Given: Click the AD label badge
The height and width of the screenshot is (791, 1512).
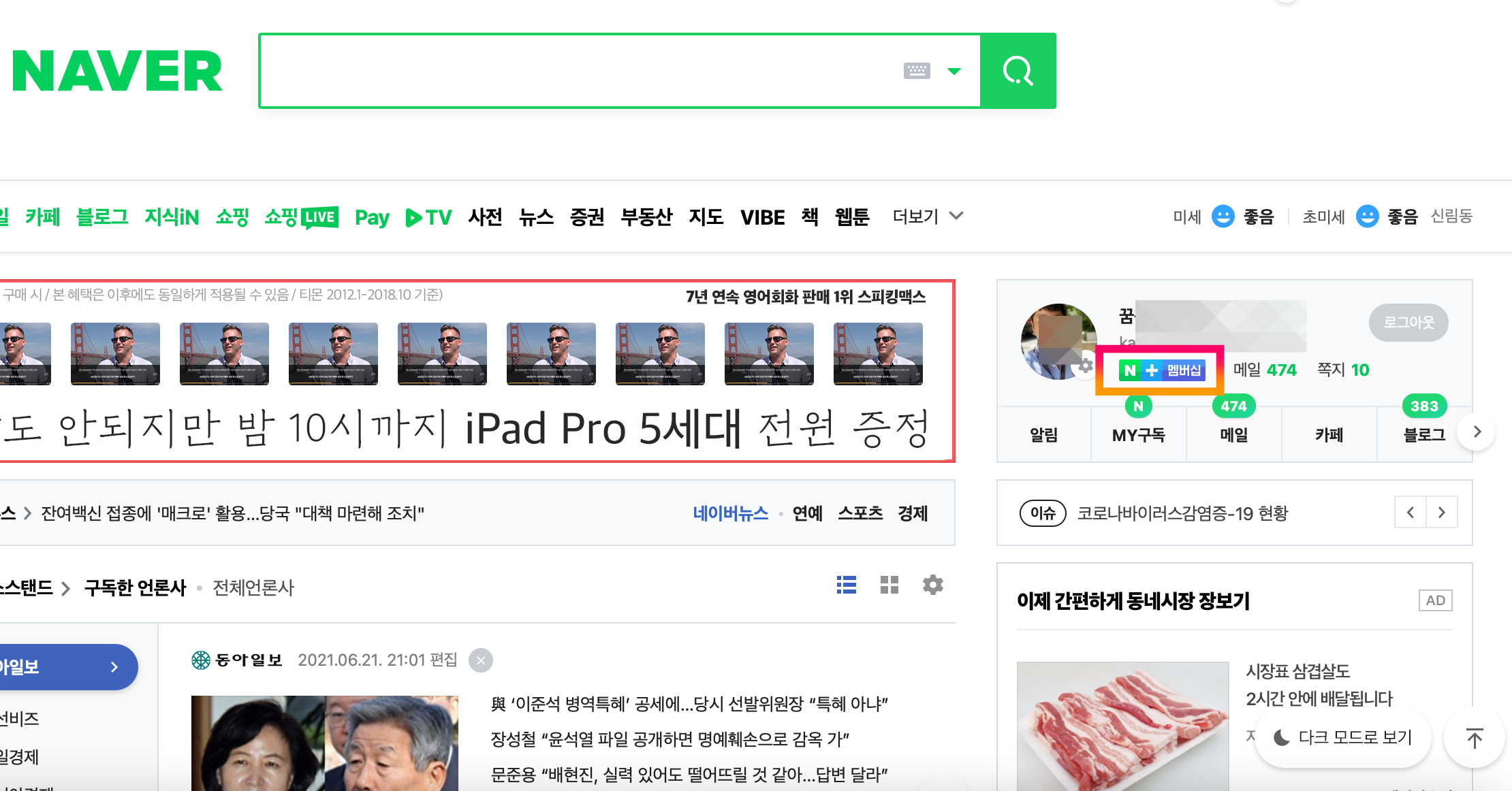Looking at the screenshot, I should (1435, 600).
